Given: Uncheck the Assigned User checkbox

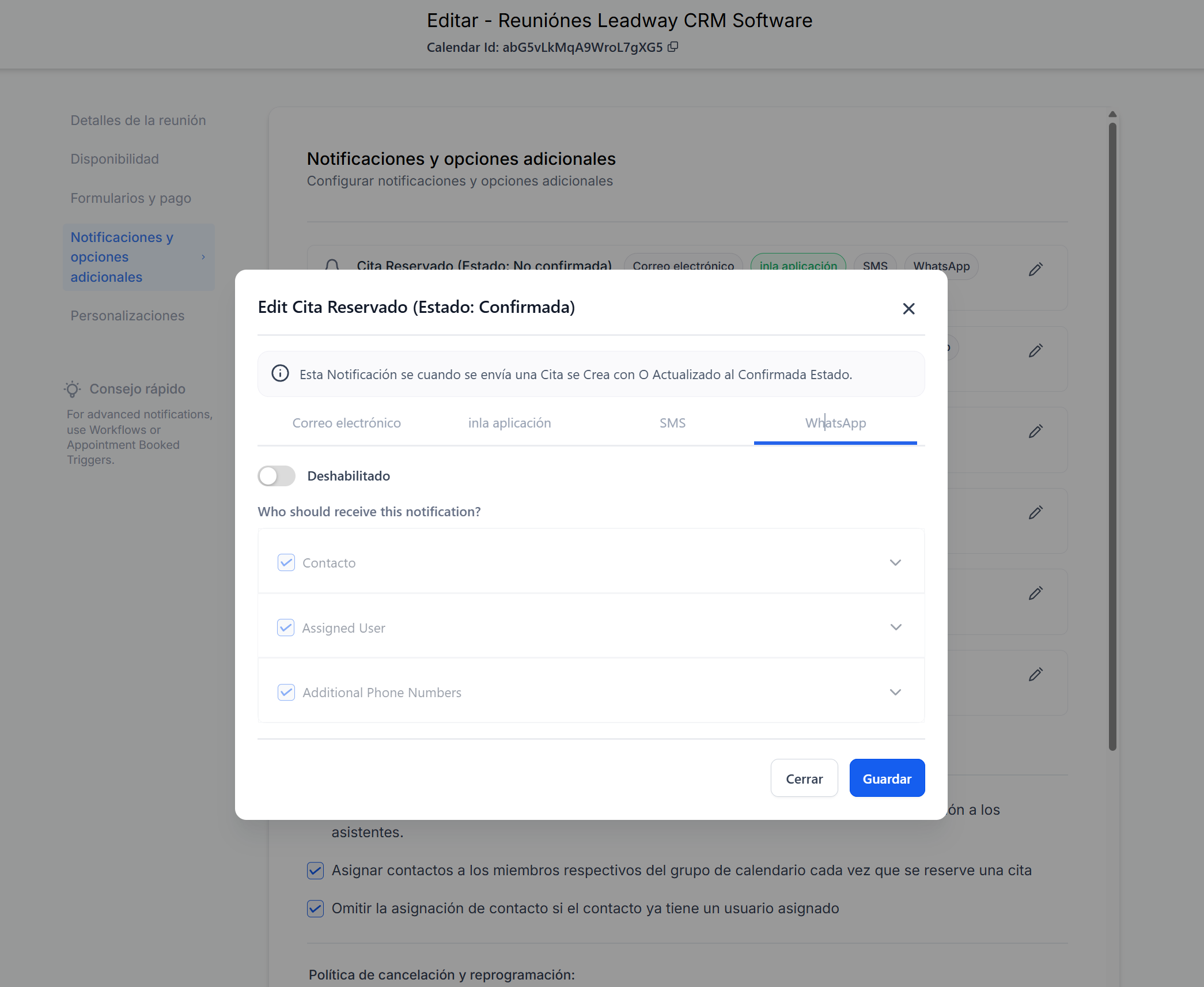Looking at the screenshot, I should (x=286, y=627).
